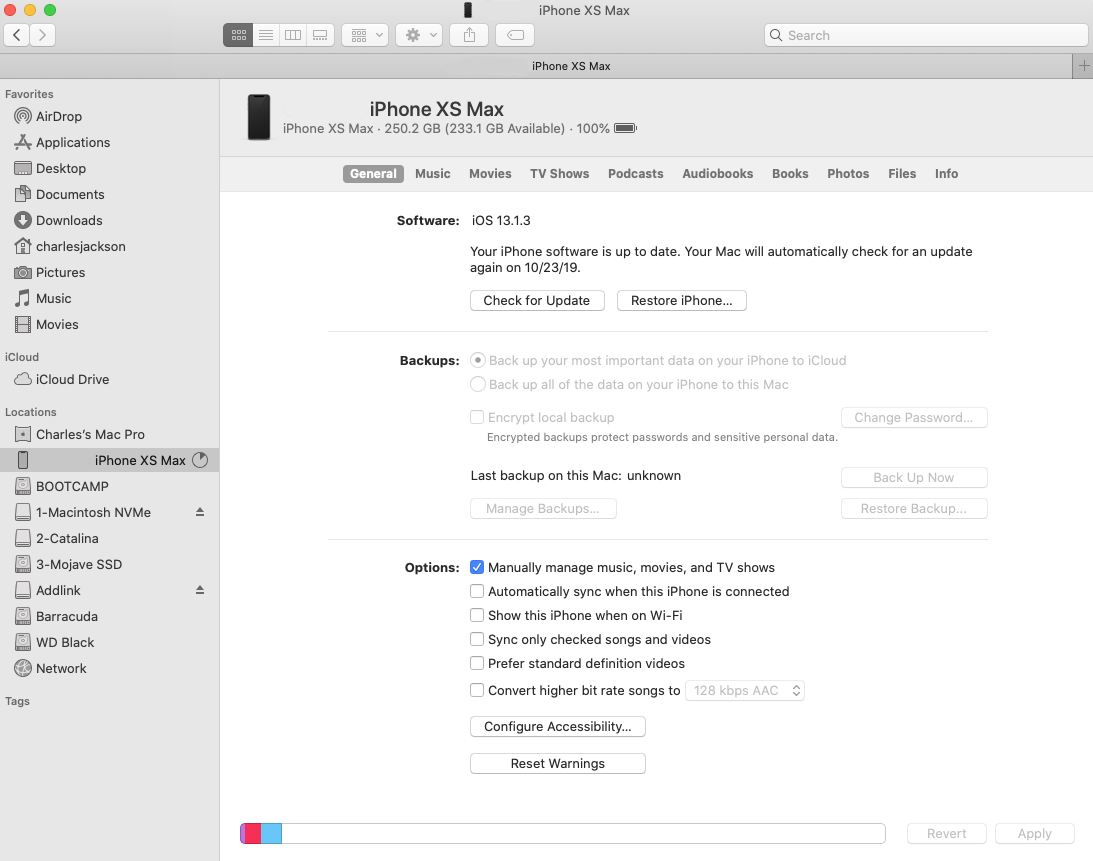1093x861 pixels.
Task: Enable Automatically sync when iPhone connected
Action: (x=477, y=591)
